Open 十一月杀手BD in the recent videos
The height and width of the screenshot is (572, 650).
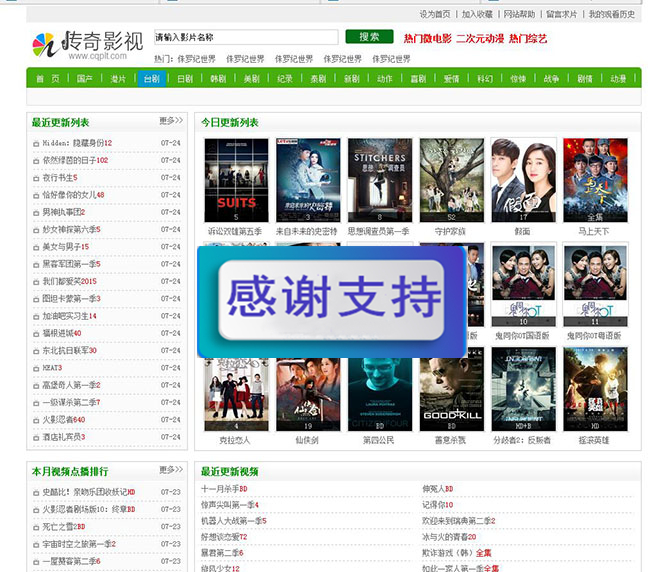tap(224, 489)
